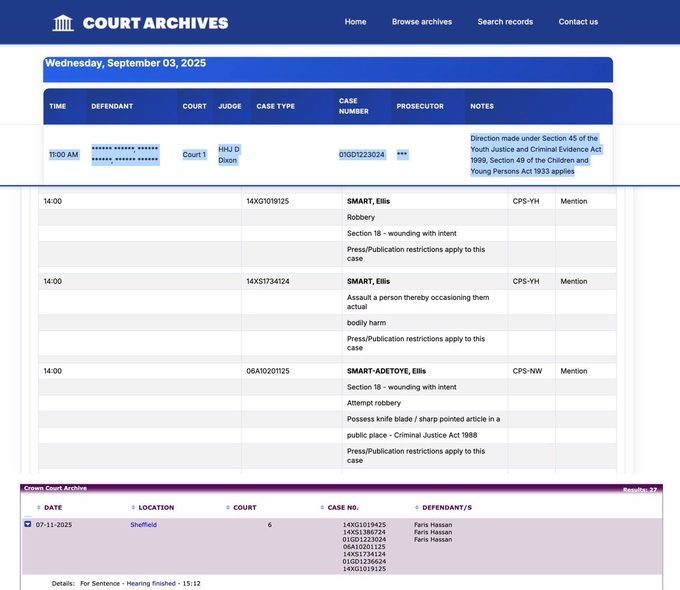Open the Contact us page

point(578,22)
